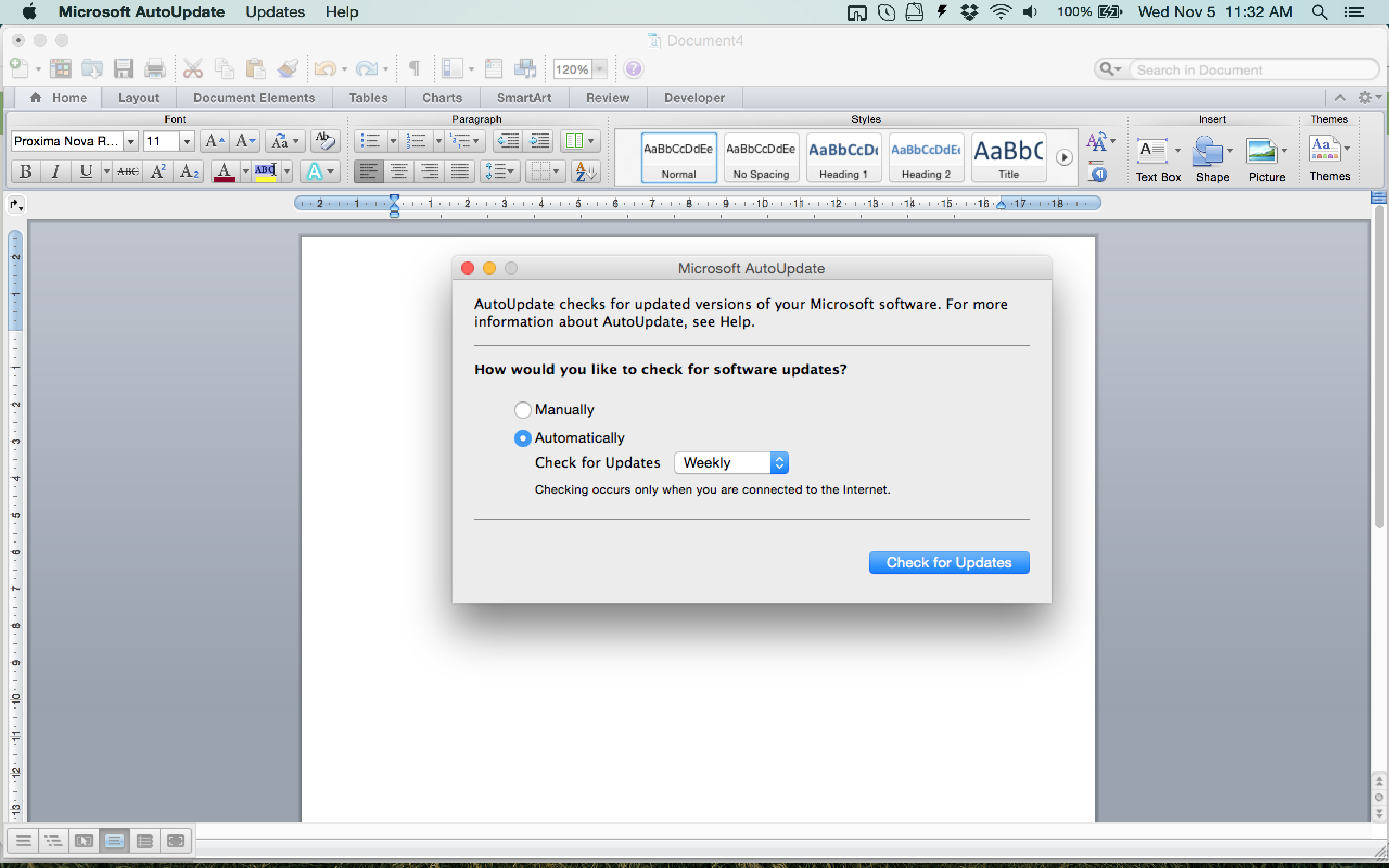
Task: Click the Wi-Fi status icon
Action: coord(1001,12)
